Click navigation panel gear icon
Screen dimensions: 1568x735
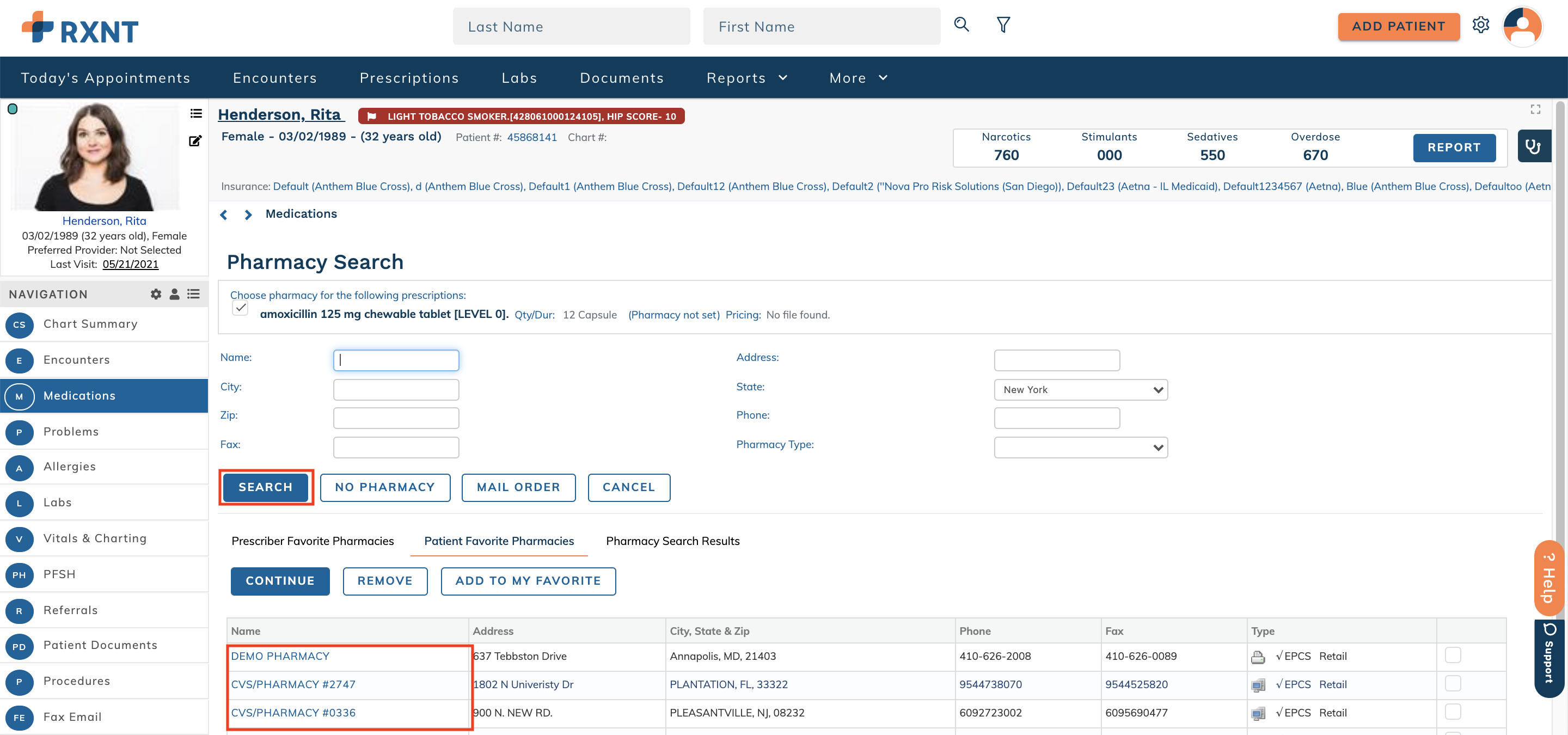point(156,294)
